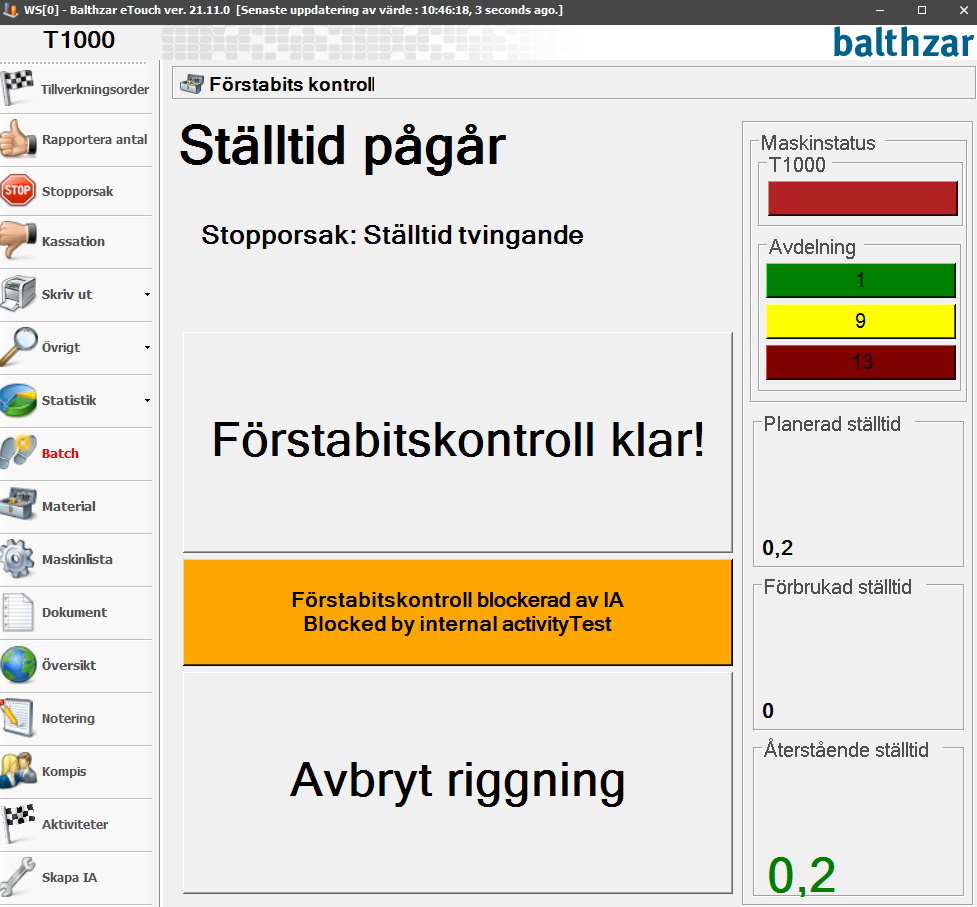This screenshot has height=907, width=977.
Task: Click the Rapportera antal thumbs-up icon
Action: tap(18, 139)
